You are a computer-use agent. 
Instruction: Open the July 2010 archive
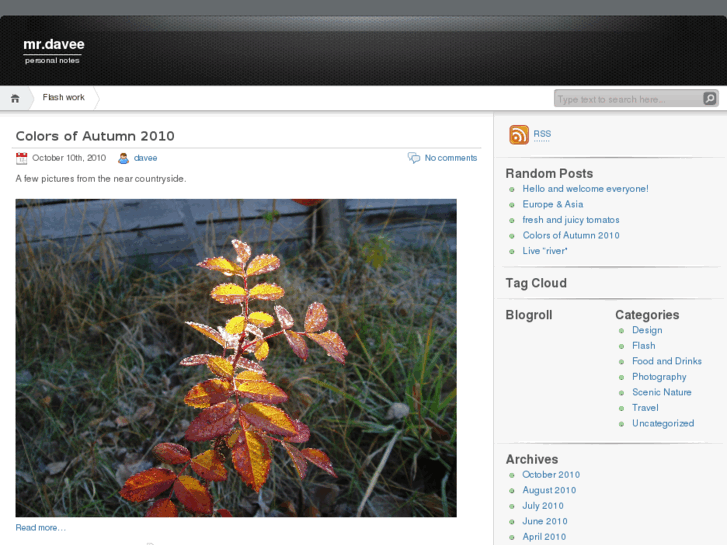[543, 506]
